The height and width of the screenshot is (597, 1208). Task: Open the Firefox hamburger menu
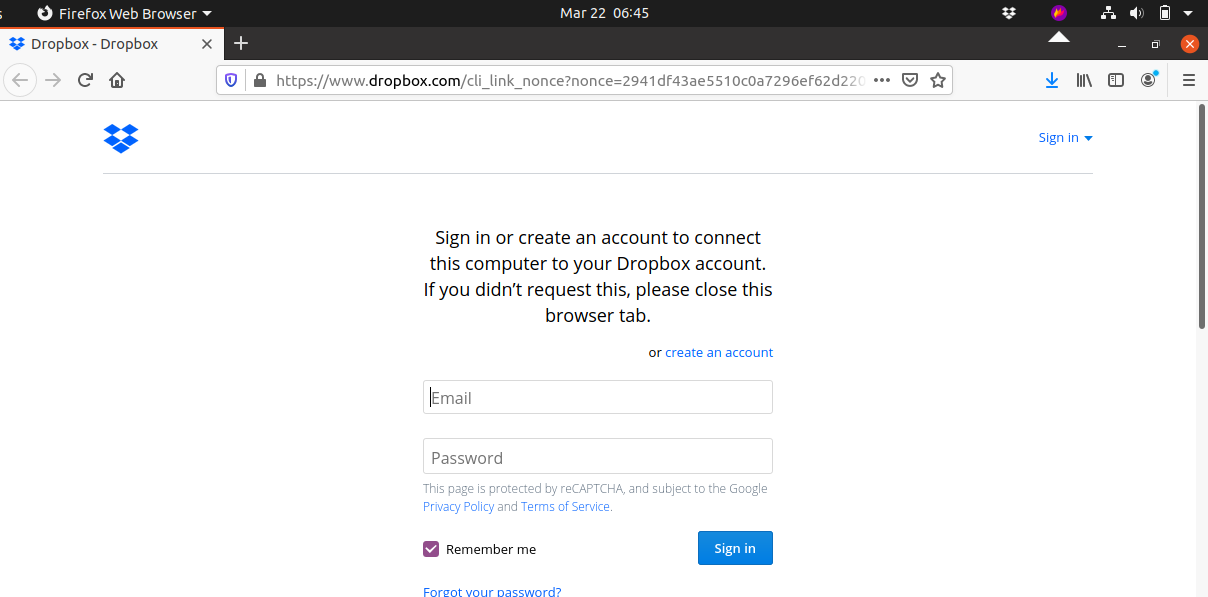(x=1188, y=81)
